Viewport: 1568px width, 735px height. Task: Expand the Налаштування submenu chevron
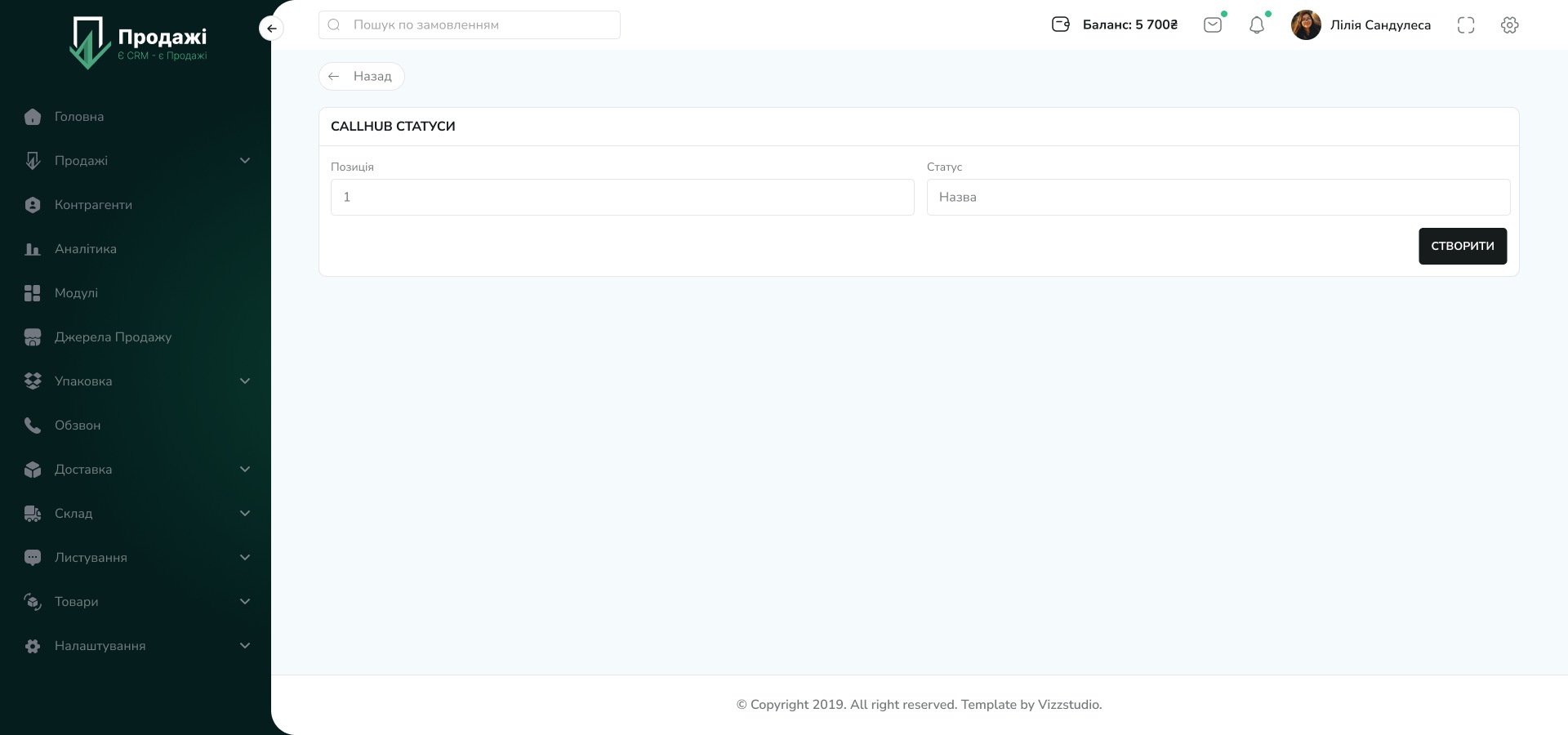pyautogui.click(x=245, y=646)
